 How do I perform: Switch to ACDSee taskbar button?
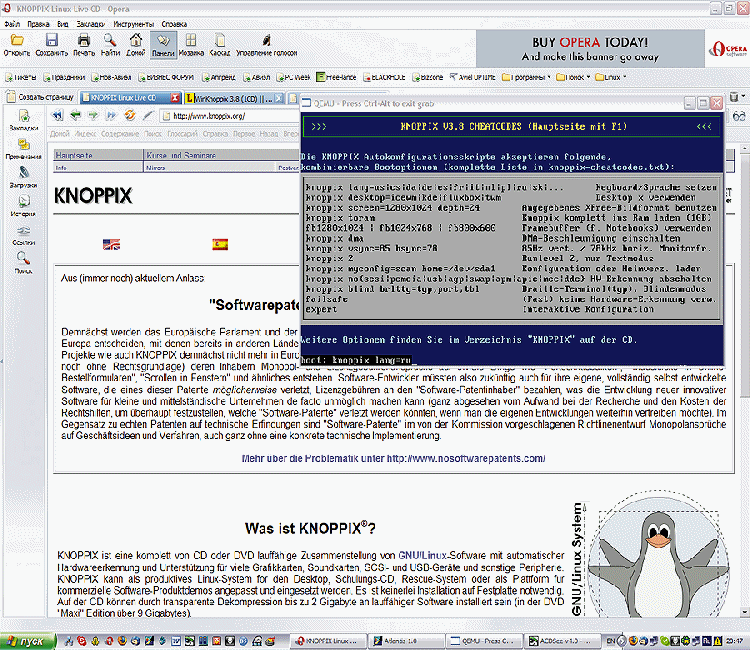point(562,641)
